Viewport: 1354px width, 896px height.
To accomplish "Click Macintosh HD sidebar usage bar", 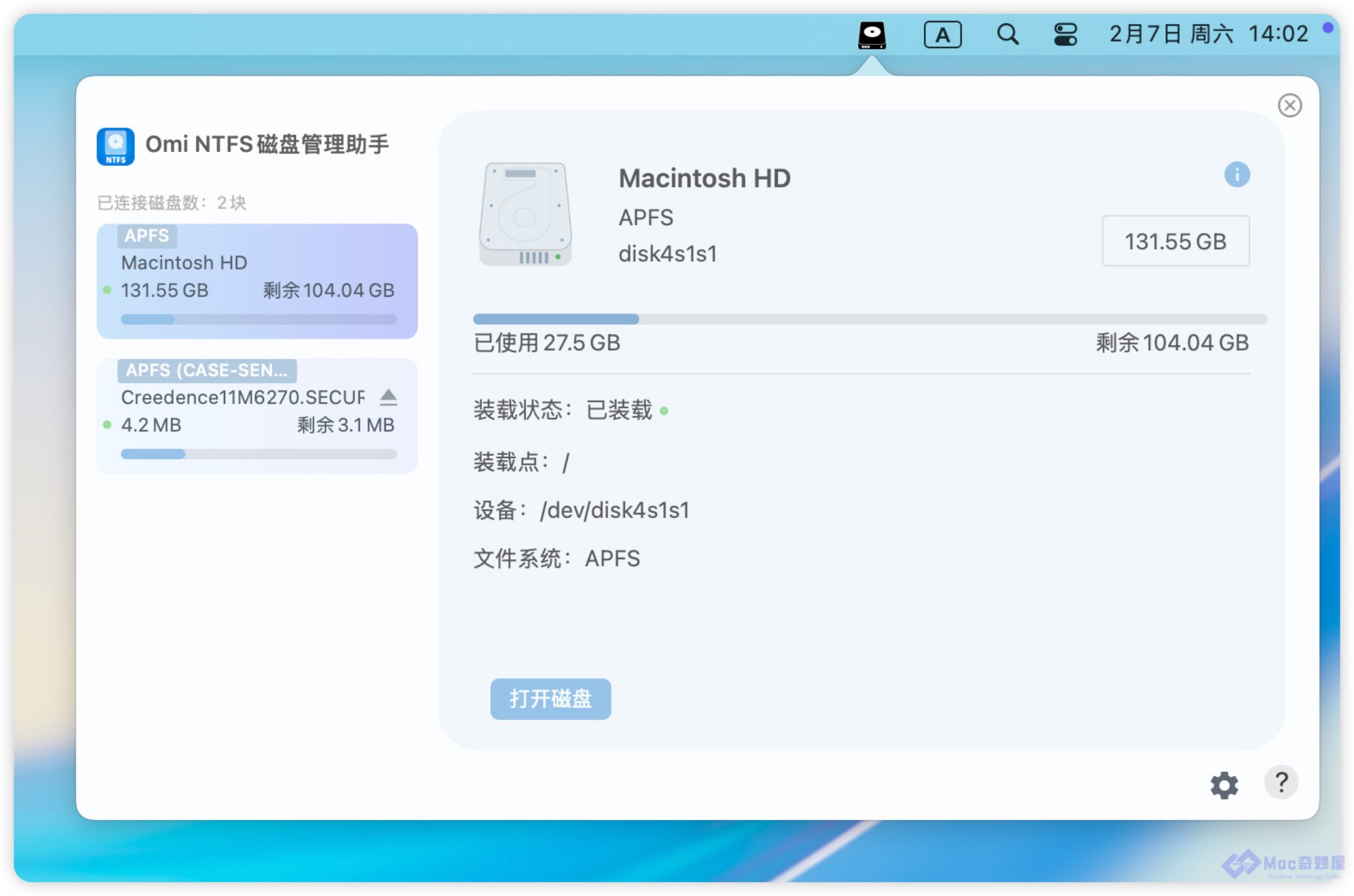I will tap(259, 319).
